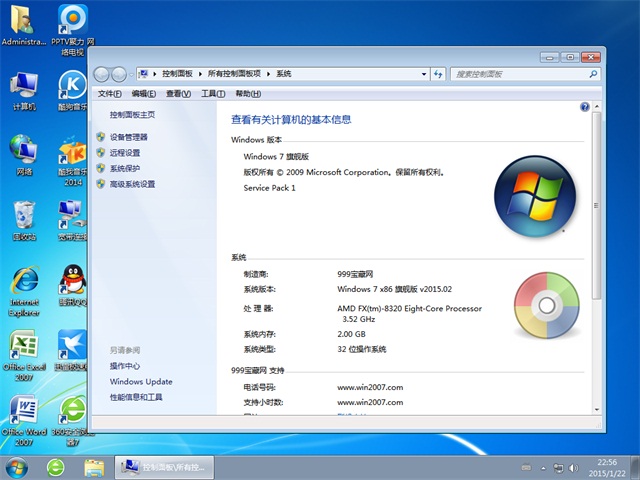Image resolution: width=640 pixels, height=480 pixels.
Task: Open the 查看(V) menu
Action: coord(178,94)
